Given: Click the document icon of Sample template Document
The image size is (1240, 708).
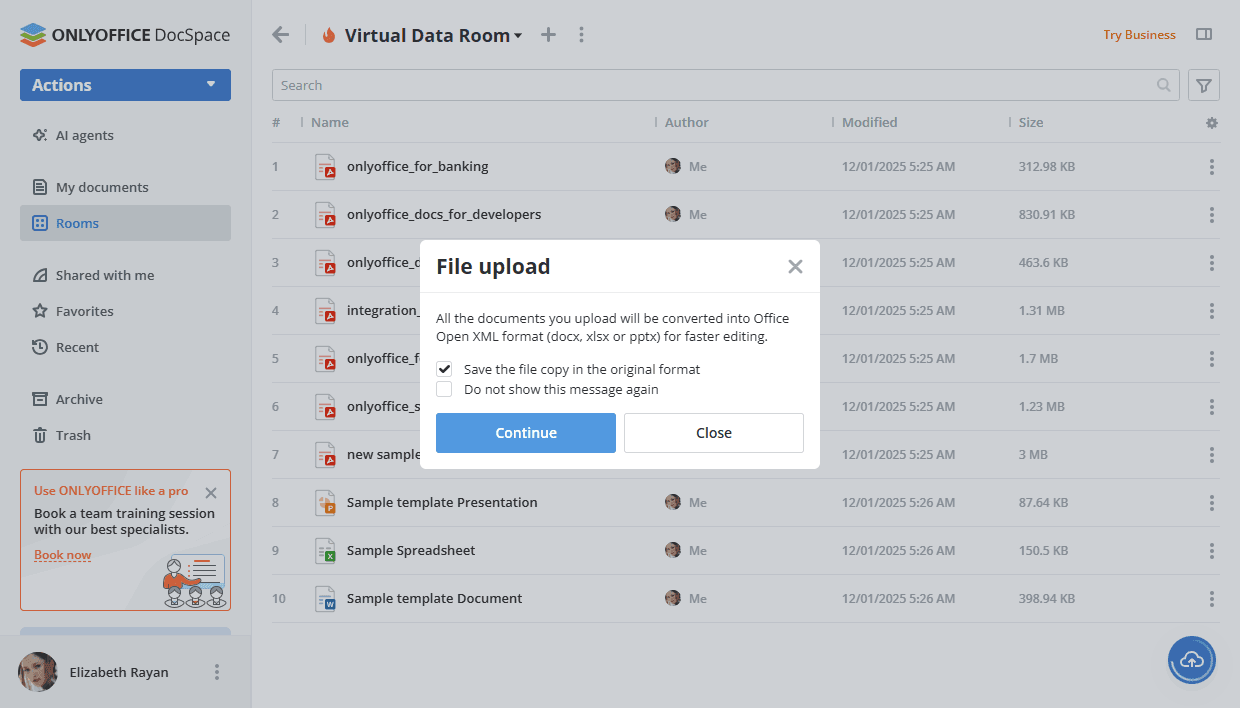Looking at the screenshot, I should pyautogui.click(x=325, y=598).
